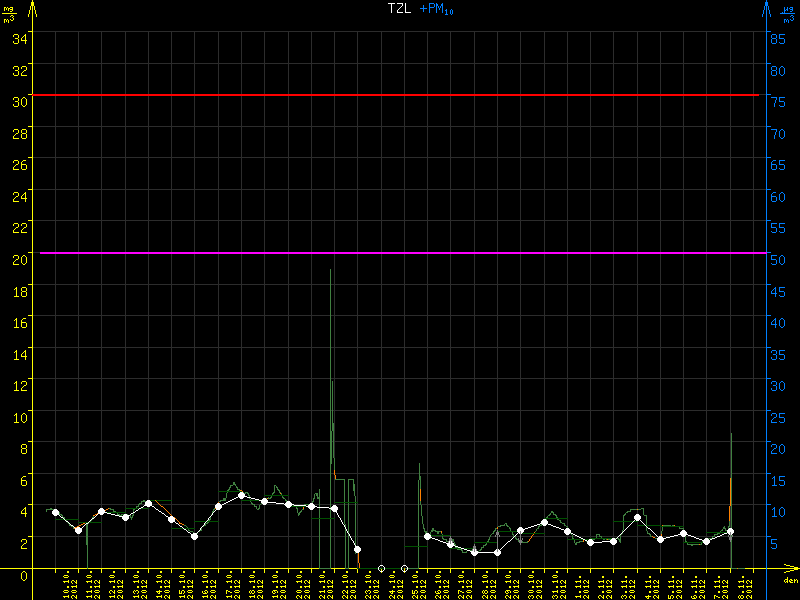Click the blue right axis arrow

pos(767,10)
